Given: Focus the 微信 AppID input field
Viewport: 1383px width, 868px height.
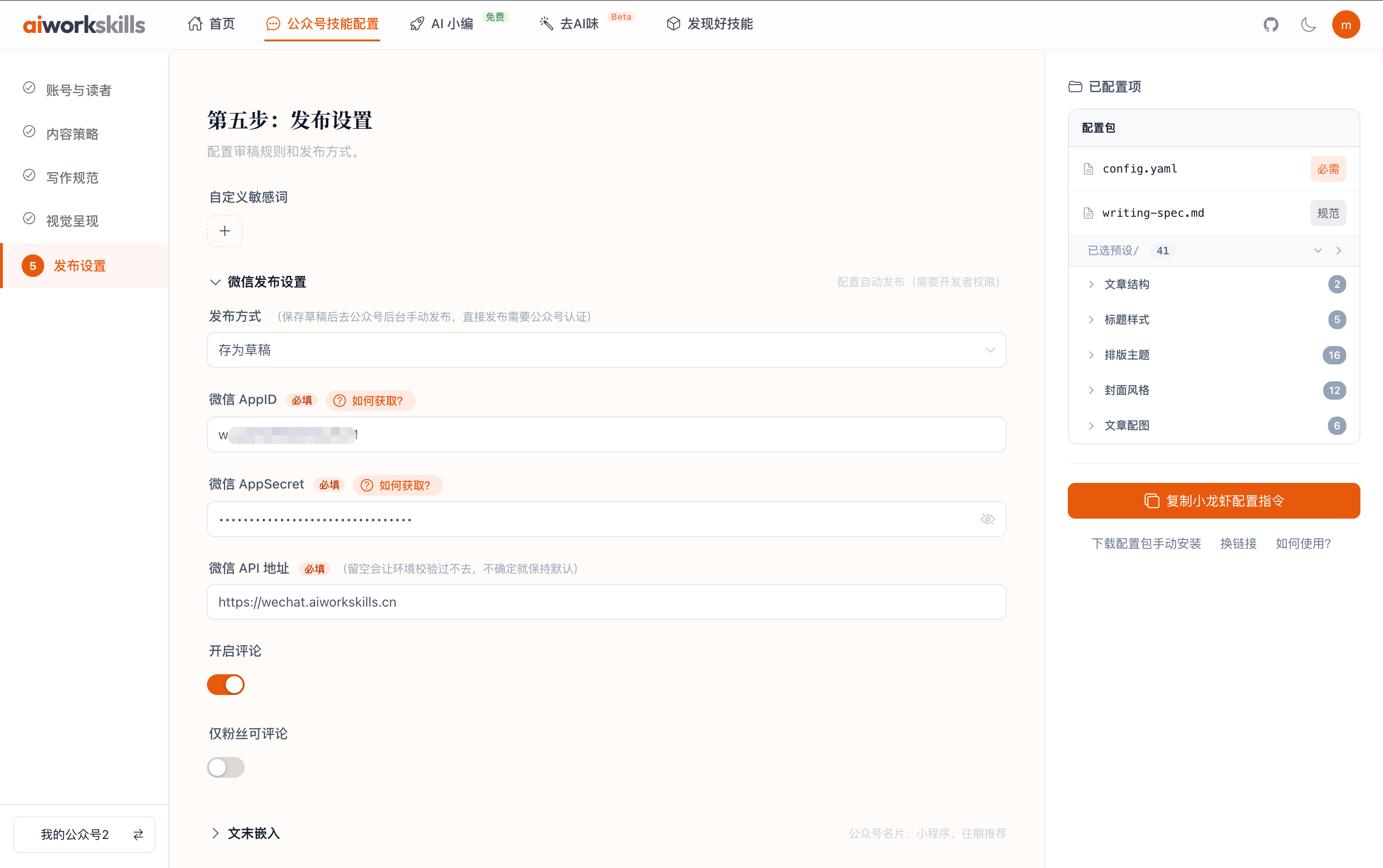Looking at the screenshot, I should coord(606,434).
